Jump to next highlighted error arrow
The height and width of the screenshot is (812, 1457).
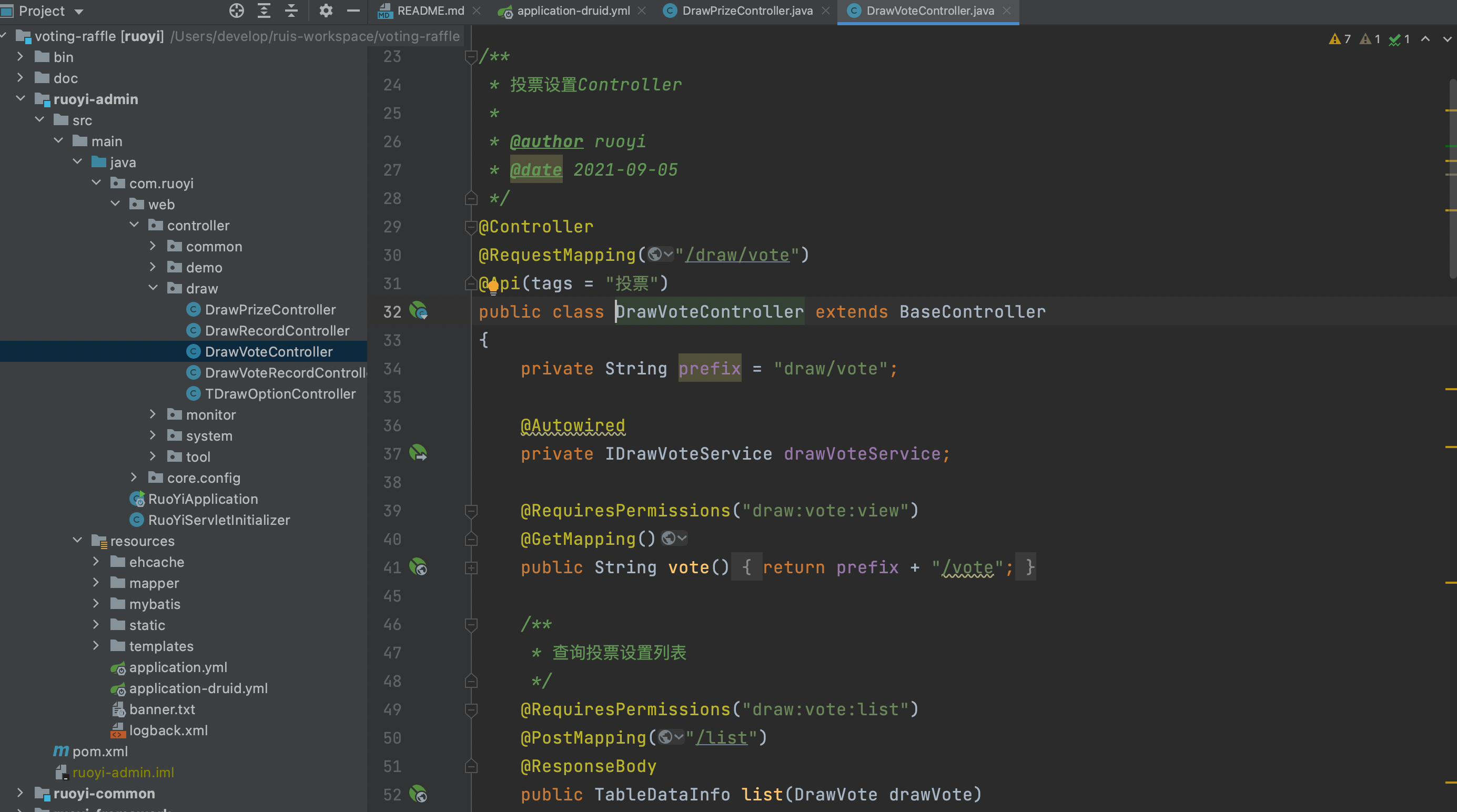[x=1447, y=38]
